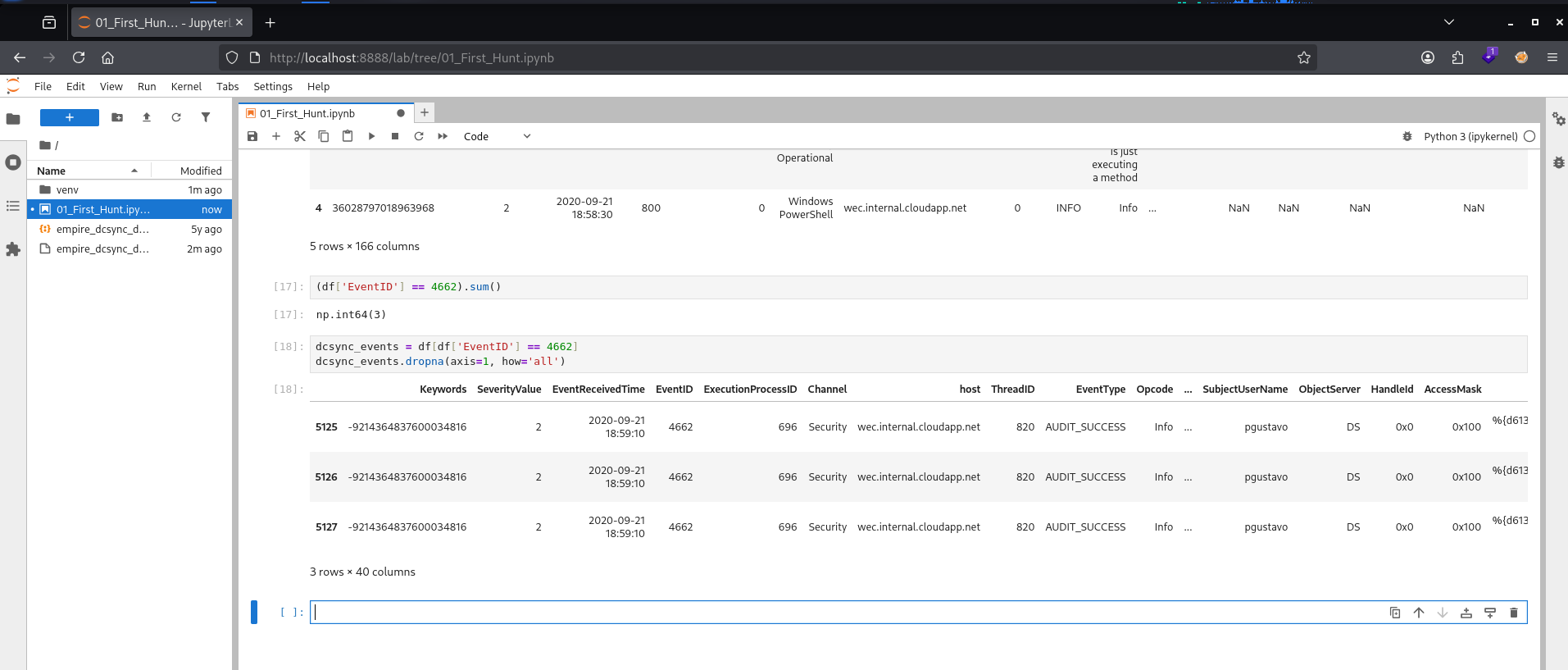This screenshot has height=670, width=1568.
Task: Select 01_First_Hunt.ipynb in the file list
Action: tap(130, 209)
